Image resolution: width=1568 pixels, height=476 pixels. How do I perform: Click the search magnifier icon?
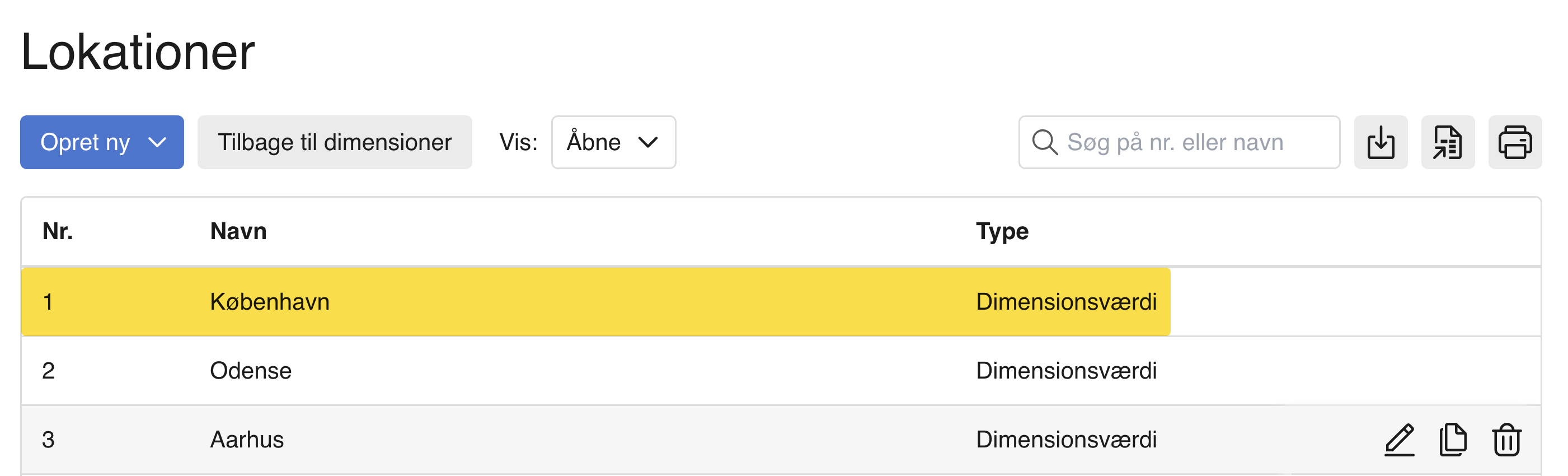click(x=1045, y=142)
